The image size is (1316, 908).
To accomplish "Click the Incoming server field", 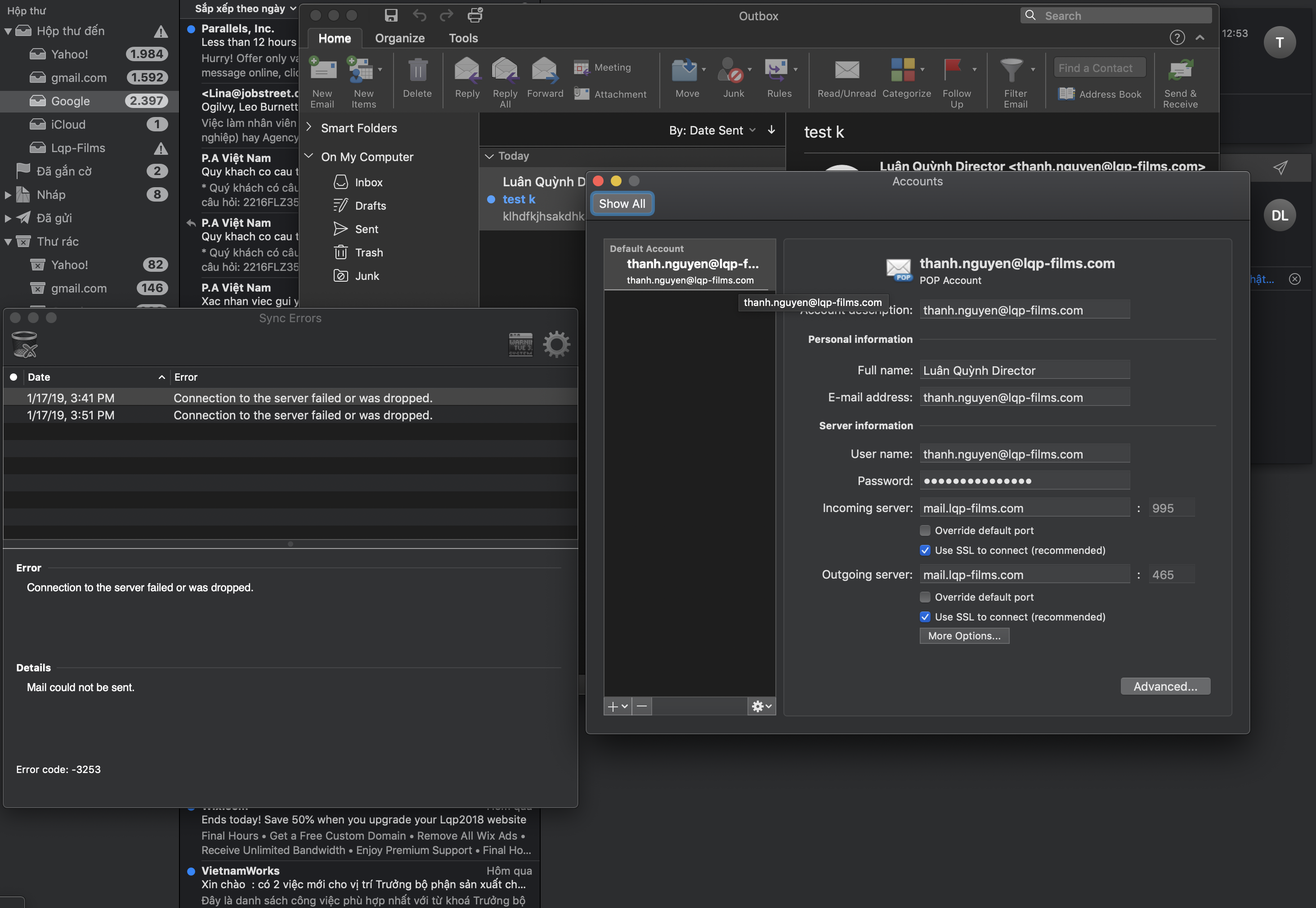I will point(1024,508).
